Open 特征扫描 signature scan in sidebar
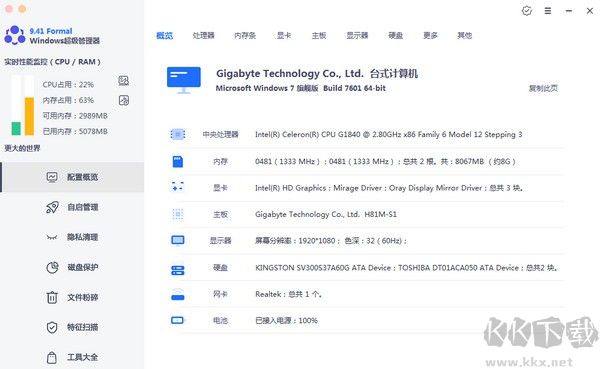Viewport: 600px width, 369px height. tap(72, 327)
